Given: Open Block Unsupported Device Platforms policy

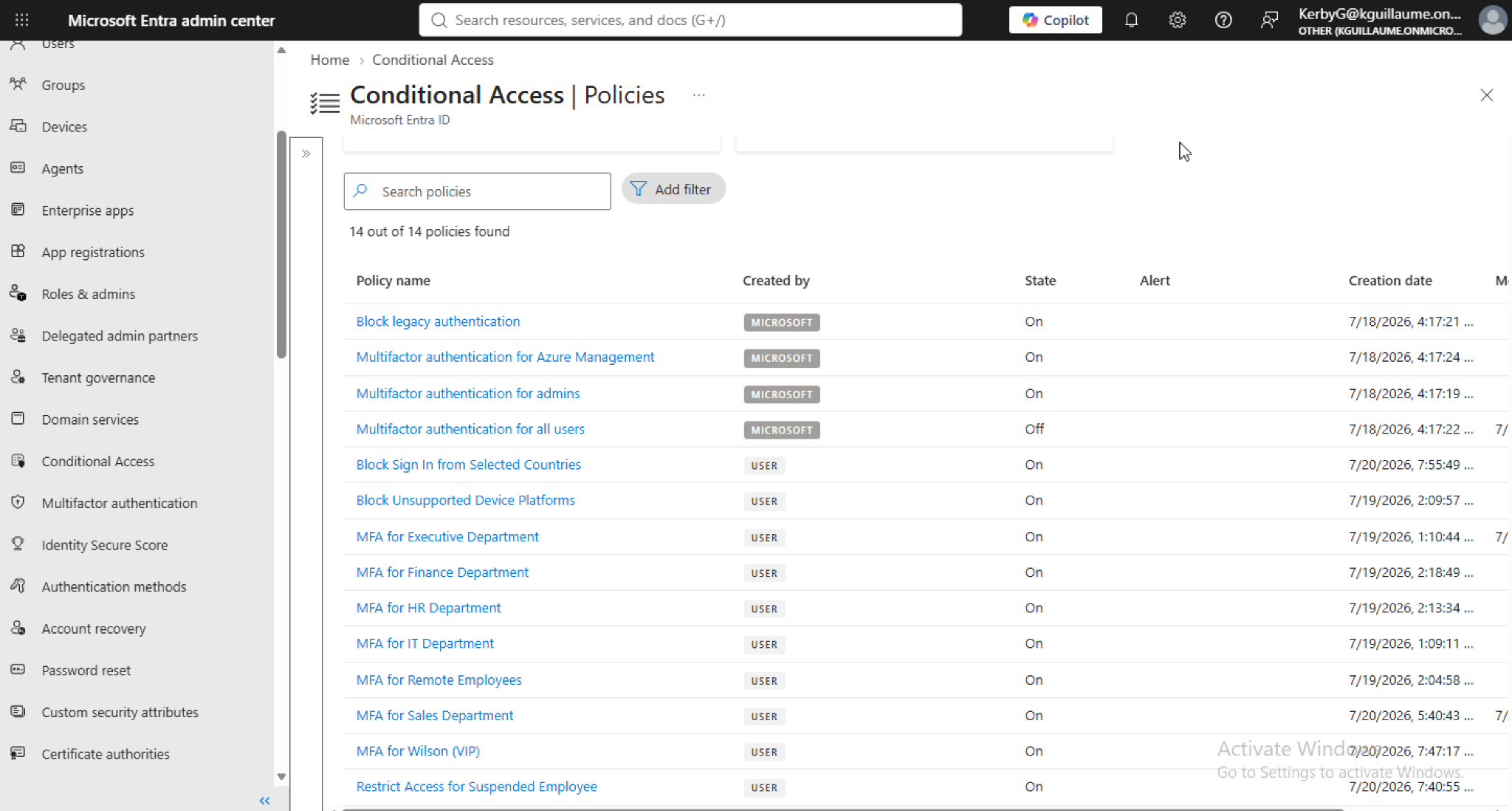Looking at the screenshot, I should click(x=465, y=500).
